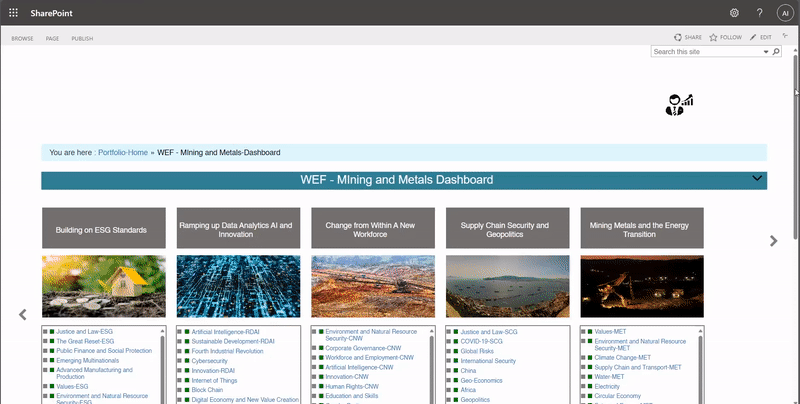Image resolution: width=800 pixels, height=404 pixels.
Task: Open the AI account avatar menu
Action: (x=785, y=13)
